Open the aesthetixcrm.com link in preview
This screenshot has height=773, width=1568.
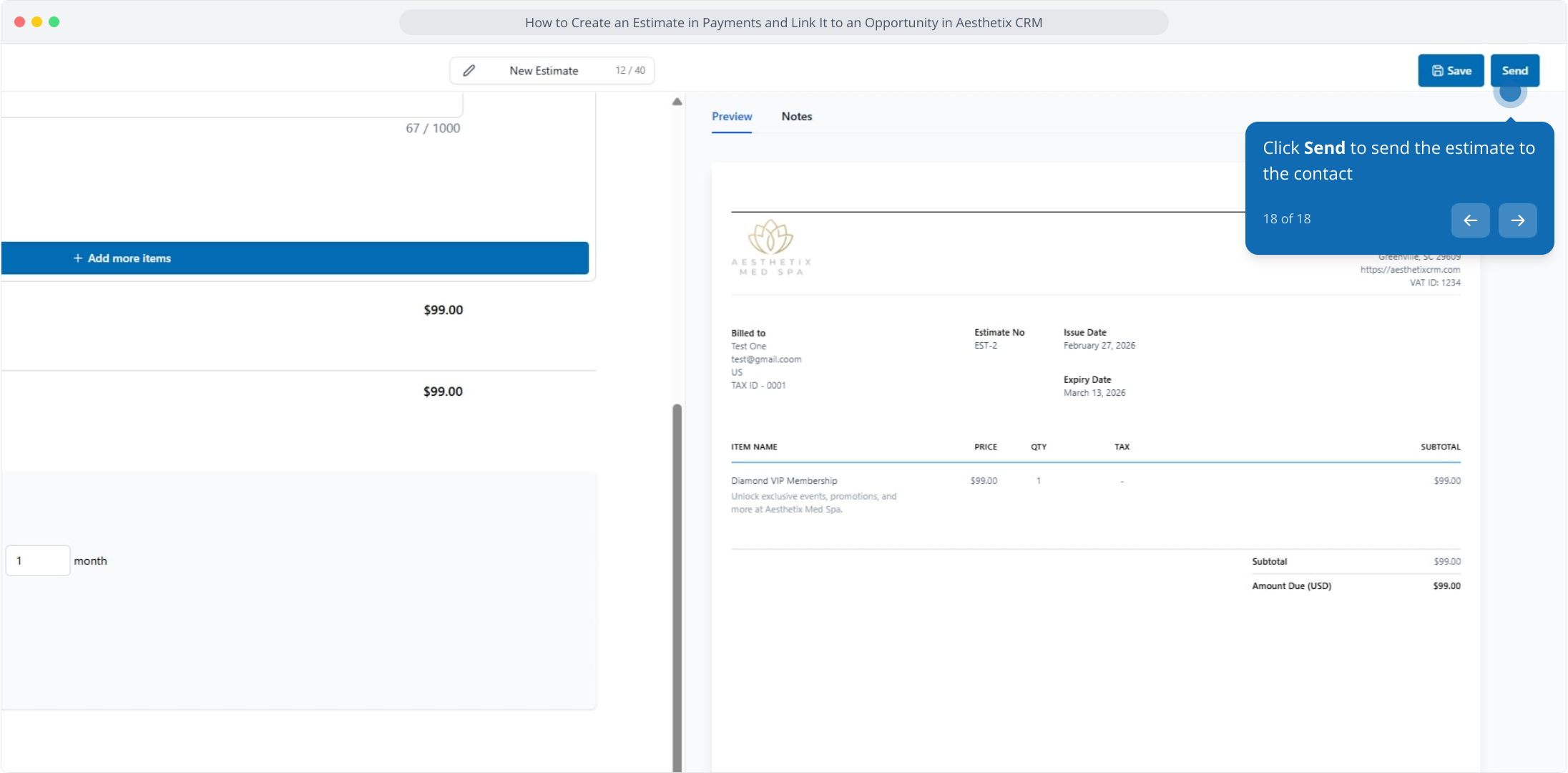click(x=1410, y=270)
